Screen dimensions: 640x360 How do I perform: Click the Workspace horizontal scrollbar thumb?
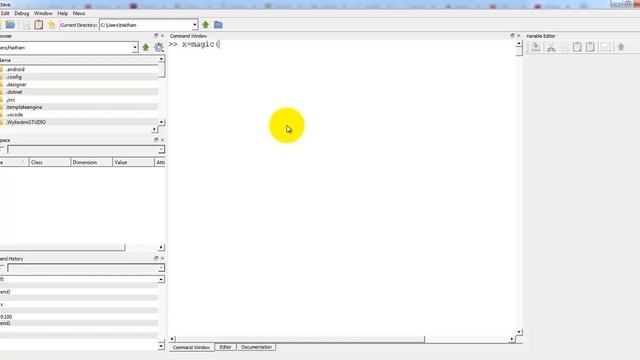[62, 247]
